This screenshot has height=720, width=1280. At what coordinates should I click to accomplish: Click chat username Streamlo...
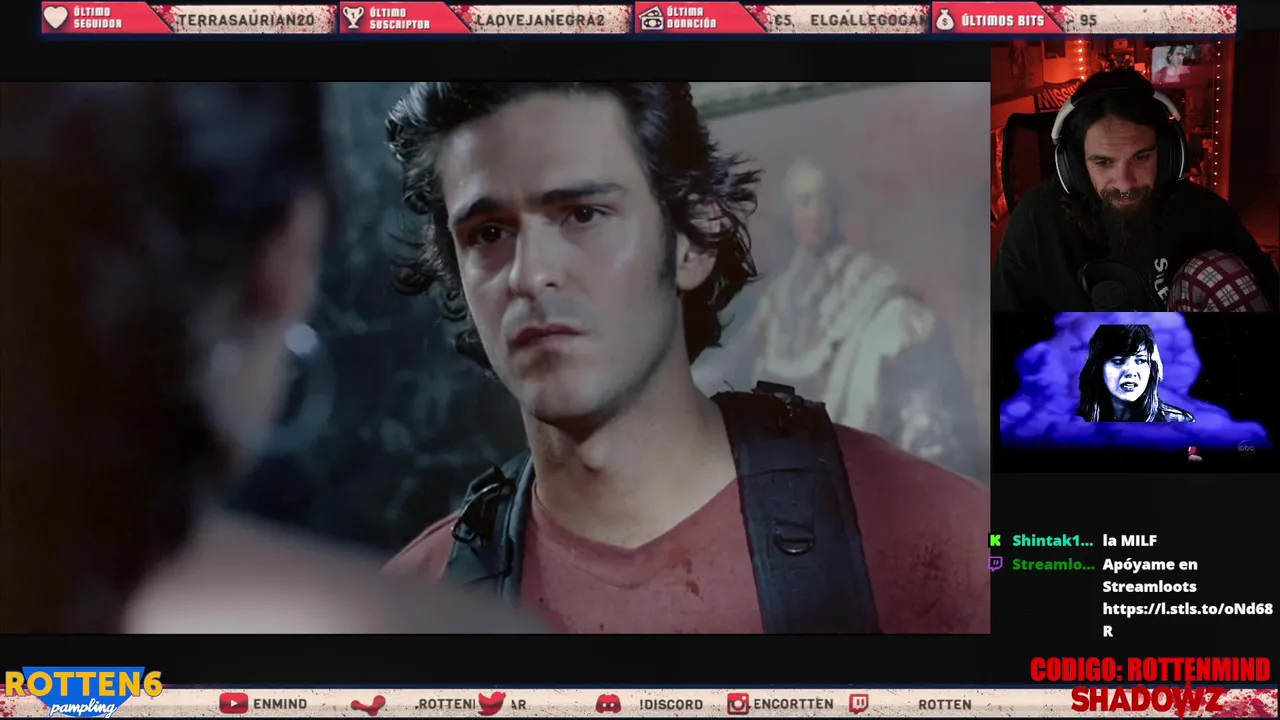[x=1053, y=564]
